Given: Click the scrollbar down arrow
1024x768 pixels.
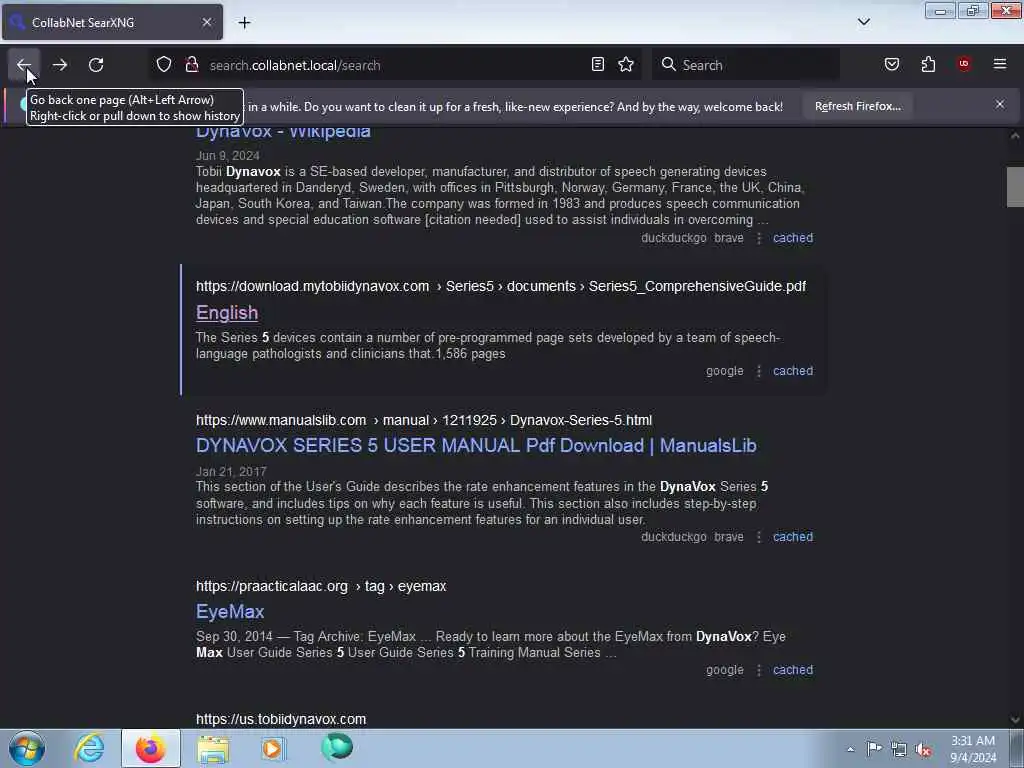Looking at the screenshot, I should tap(1015, 720).
